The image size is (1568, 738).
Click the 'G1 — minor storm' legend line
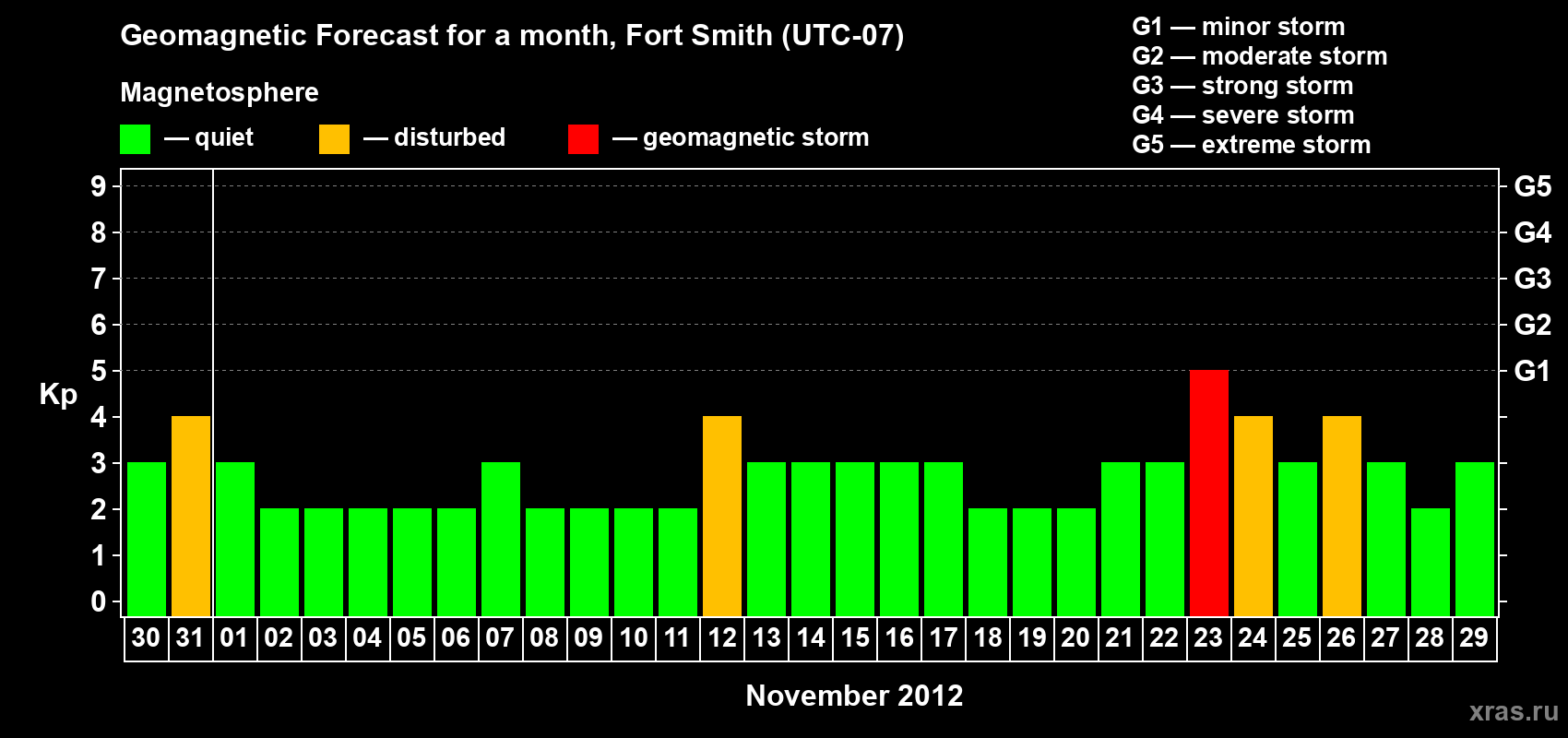pos(1239,27)
